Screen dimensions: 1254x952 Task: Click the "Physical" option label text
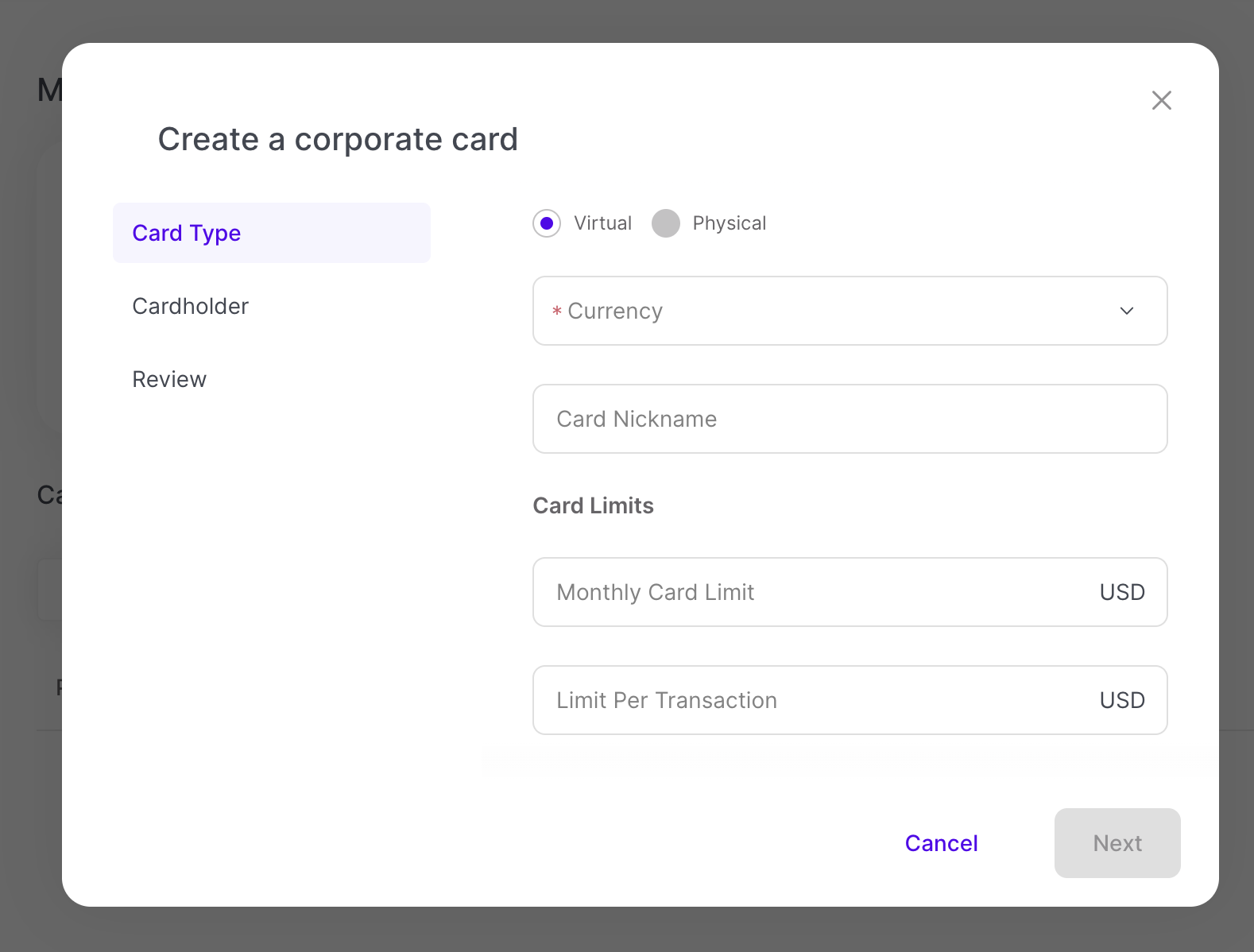(x=729, y=223)
